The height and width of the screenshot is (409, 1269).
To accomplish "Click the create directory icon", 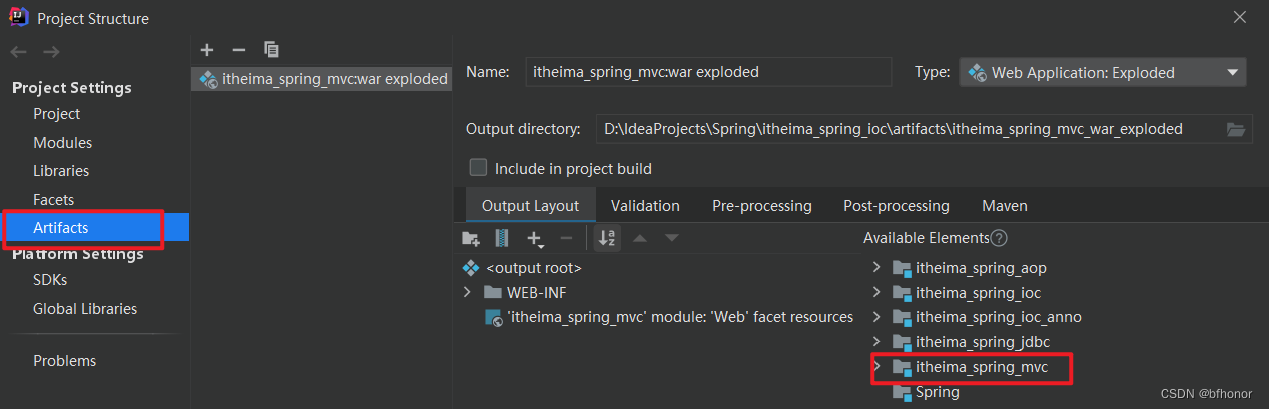I will [471, 238].
